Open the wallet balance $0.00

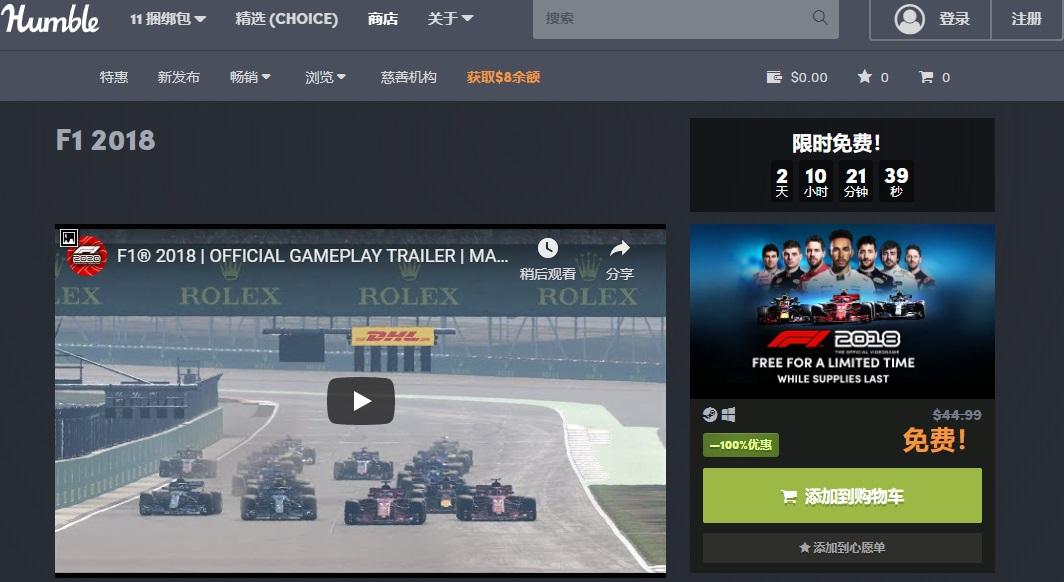[797, 77]
